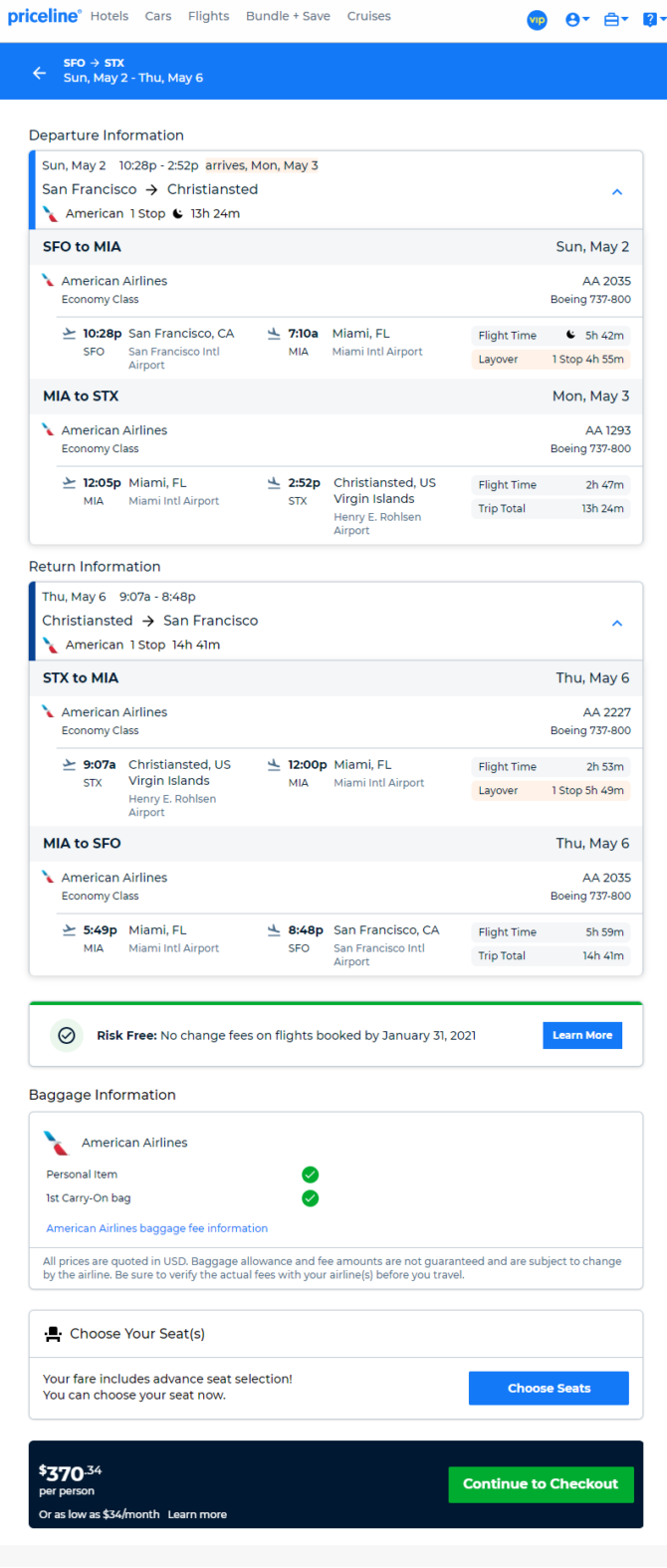Click the seat icon beside Choose Your Seat(s)
Viewport: 667px width, 1568px height.
click(54, 1334)
